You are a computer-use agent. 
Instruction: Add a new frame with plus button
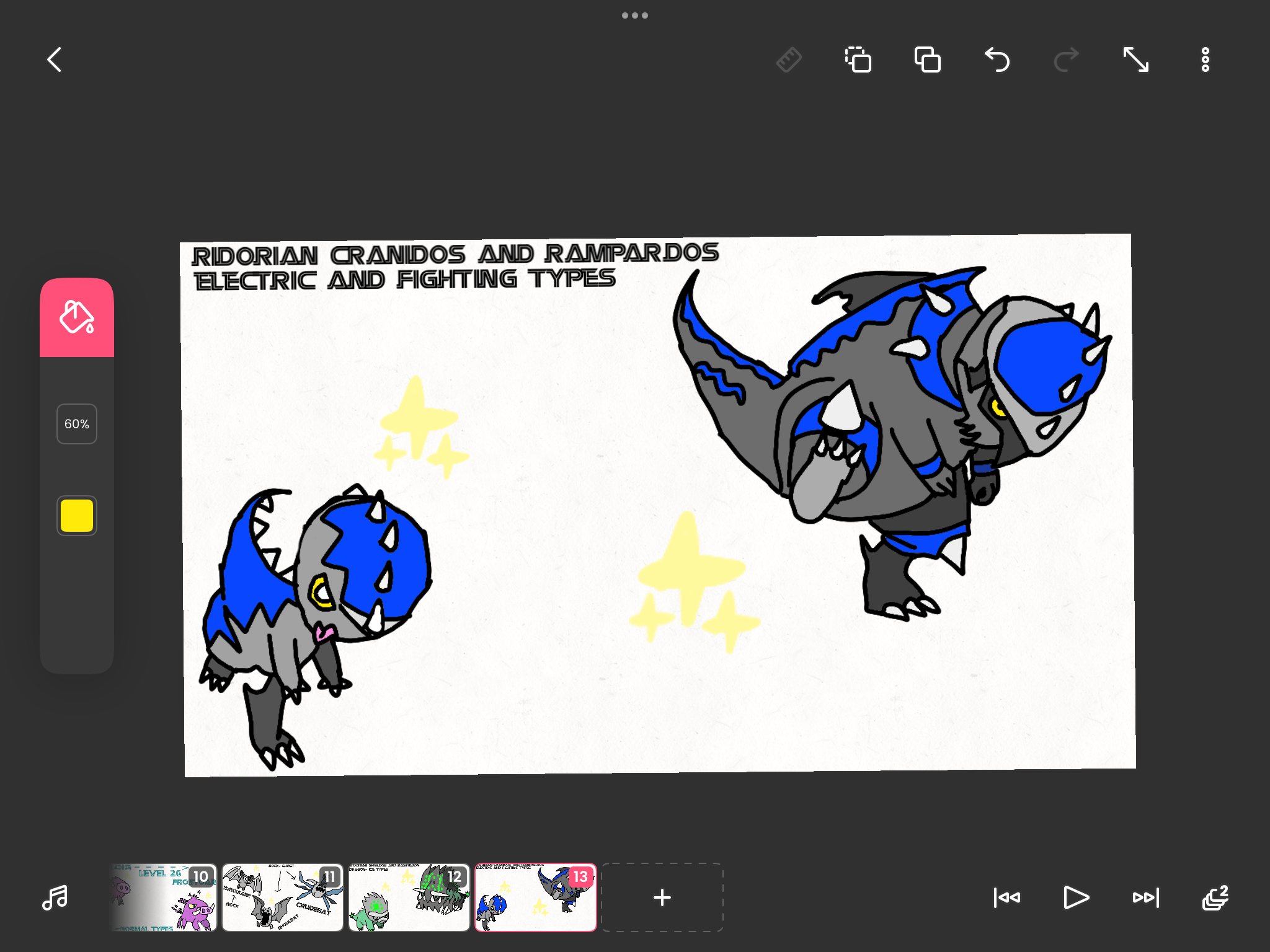tap(662, 897)
